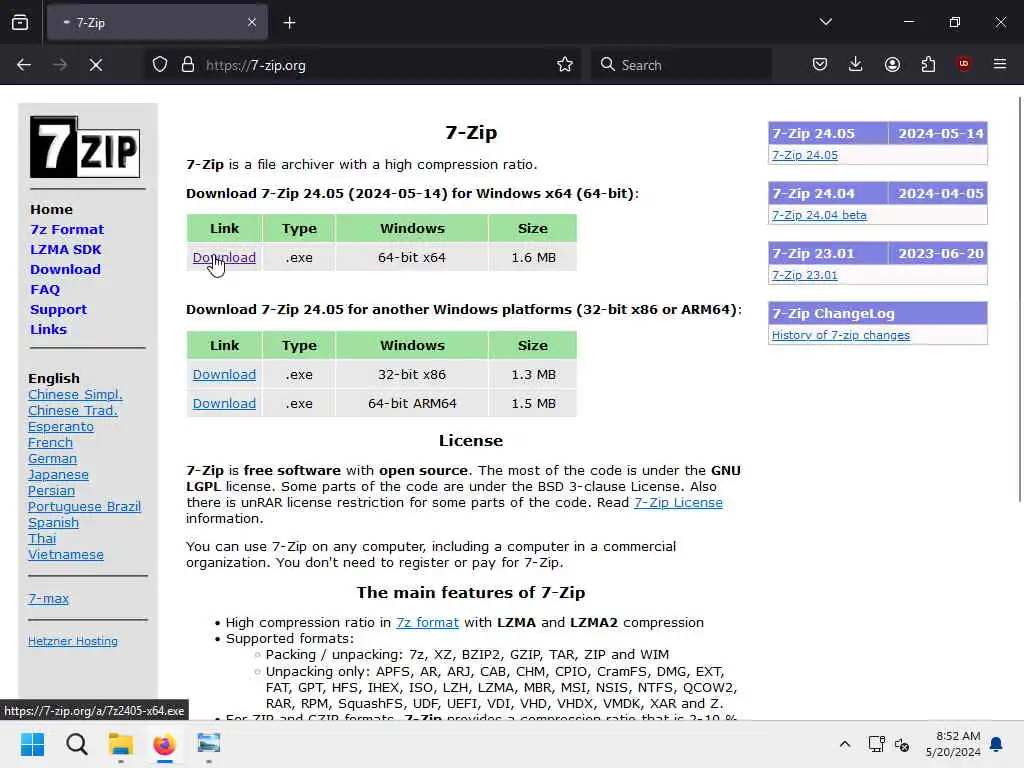
Task: Switch language to German
Action: coord(52,458)
